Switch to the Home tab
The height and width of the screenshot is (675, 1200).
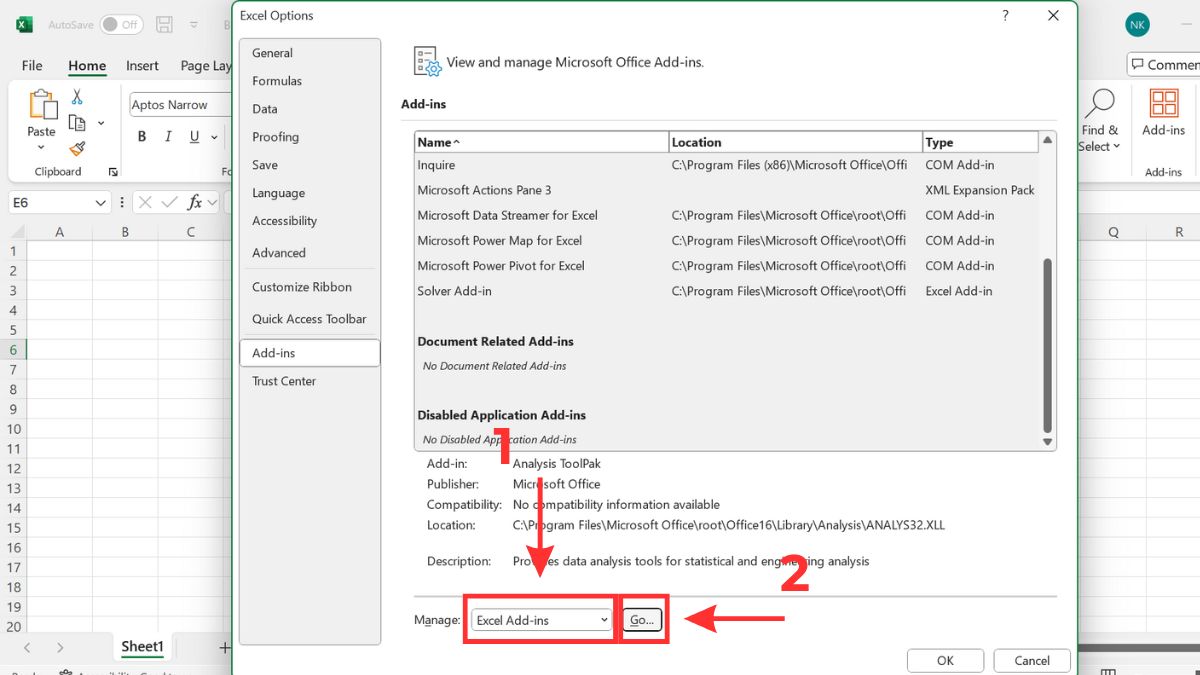click(87, 65)
